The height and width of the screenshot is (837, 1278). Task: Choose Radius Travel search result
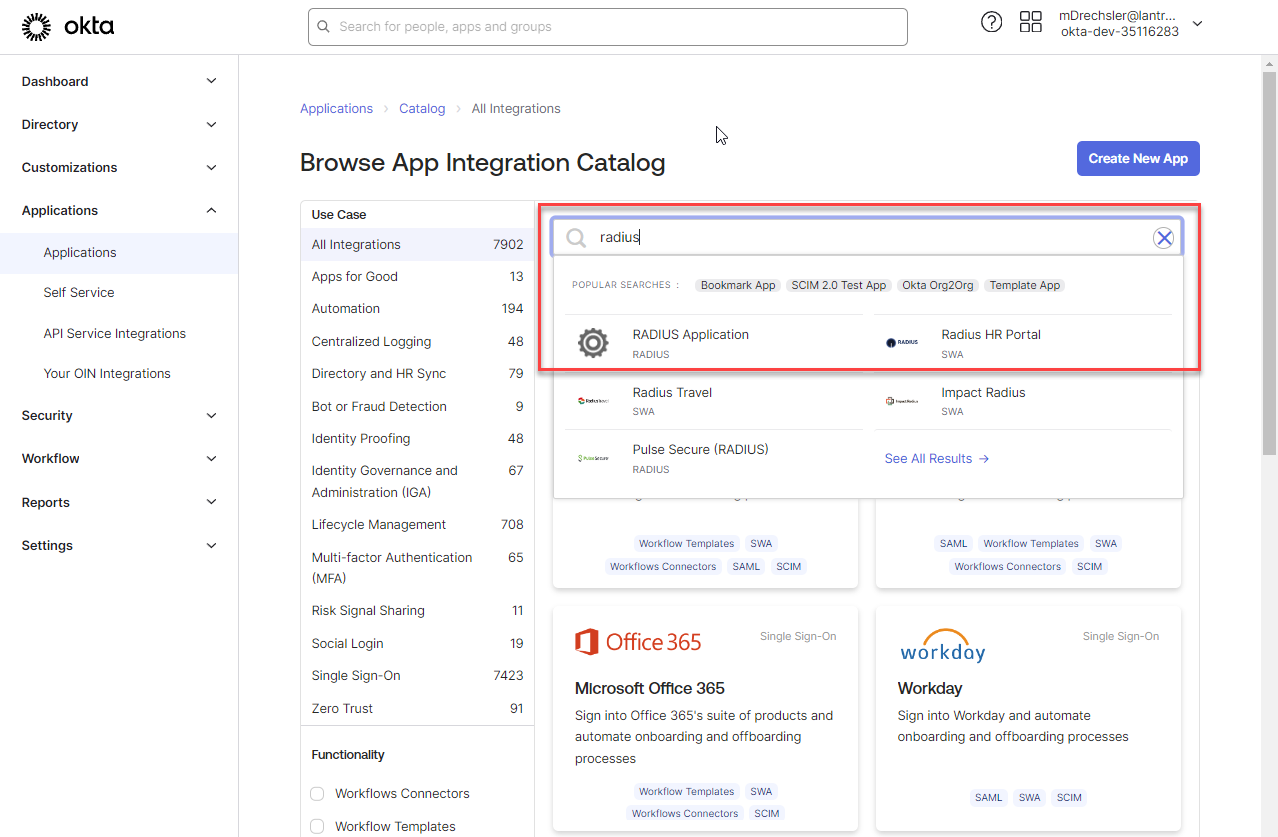pyautogui.click(x=714, y=401)
